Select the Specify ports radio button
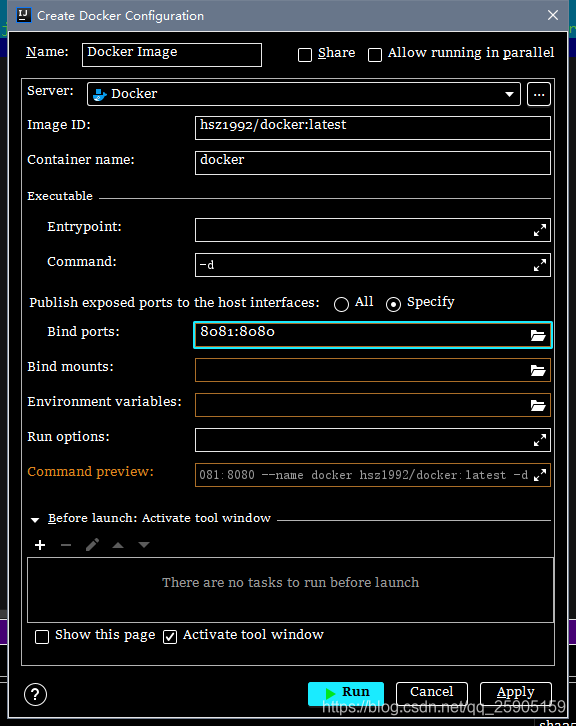 [x=393, y=304]
